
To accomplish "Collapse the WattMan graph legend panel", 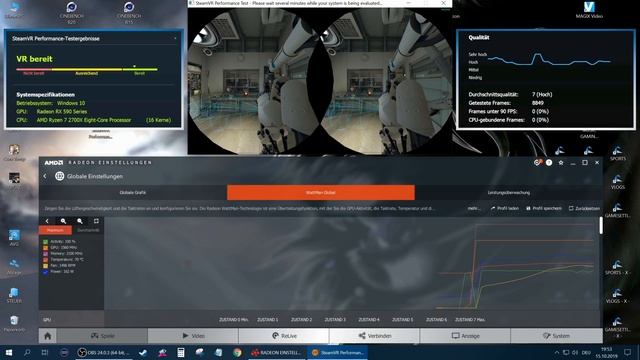I will pos(47,221).
